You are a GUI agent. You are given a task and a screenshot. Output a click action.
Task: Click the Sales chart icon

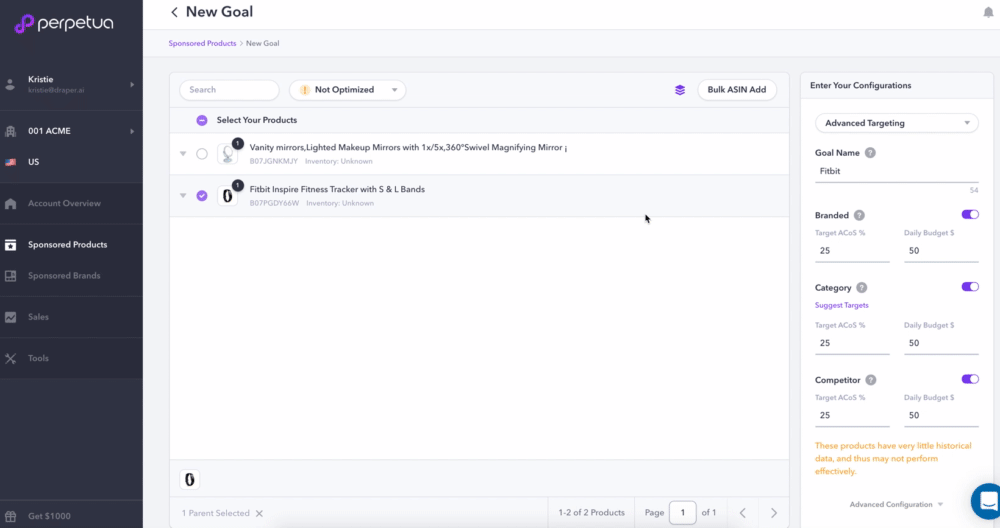point(10,317)
